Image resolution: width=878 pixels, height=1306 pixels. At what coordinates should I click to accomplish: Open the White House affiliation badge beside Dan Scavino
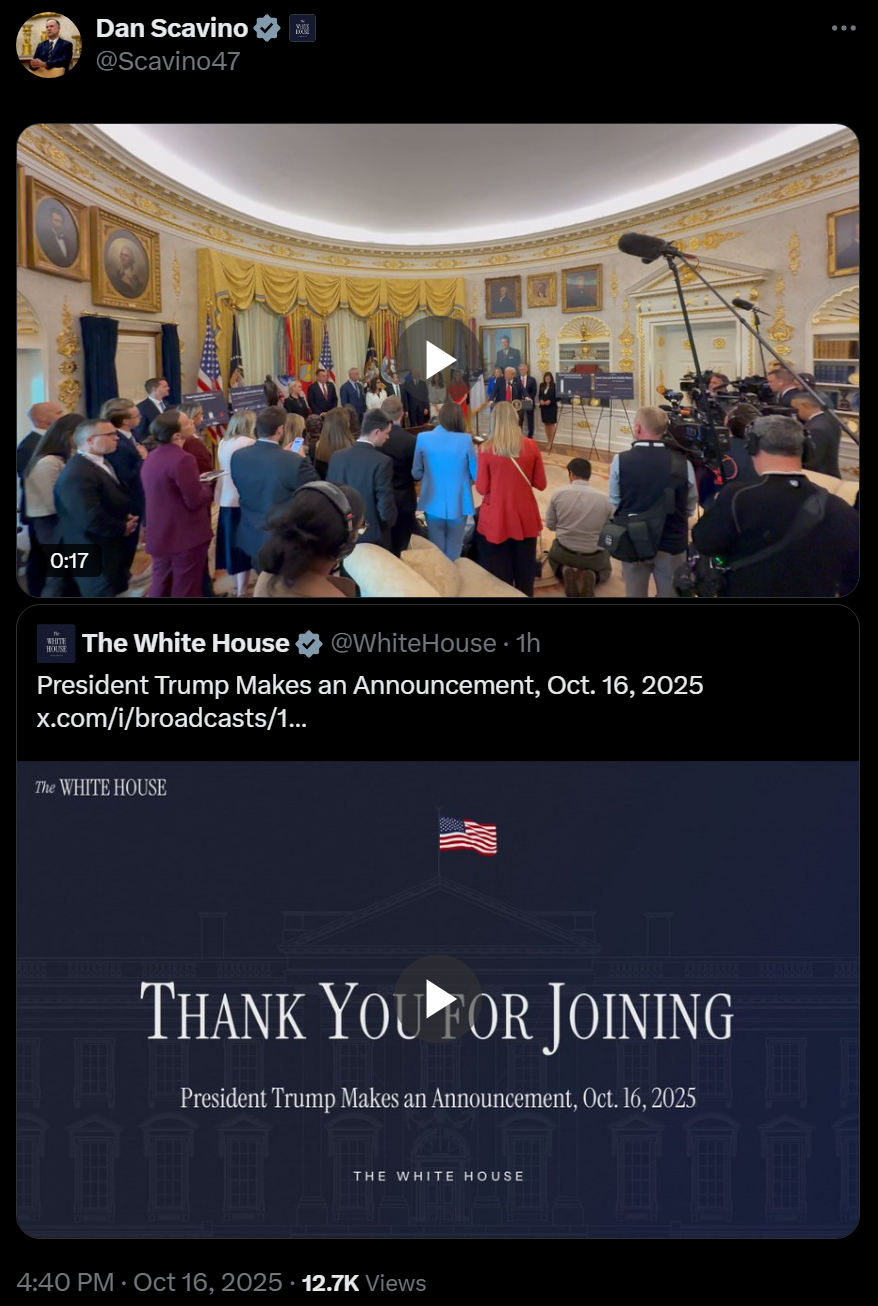pyautogui.click(x=302, y=29)
